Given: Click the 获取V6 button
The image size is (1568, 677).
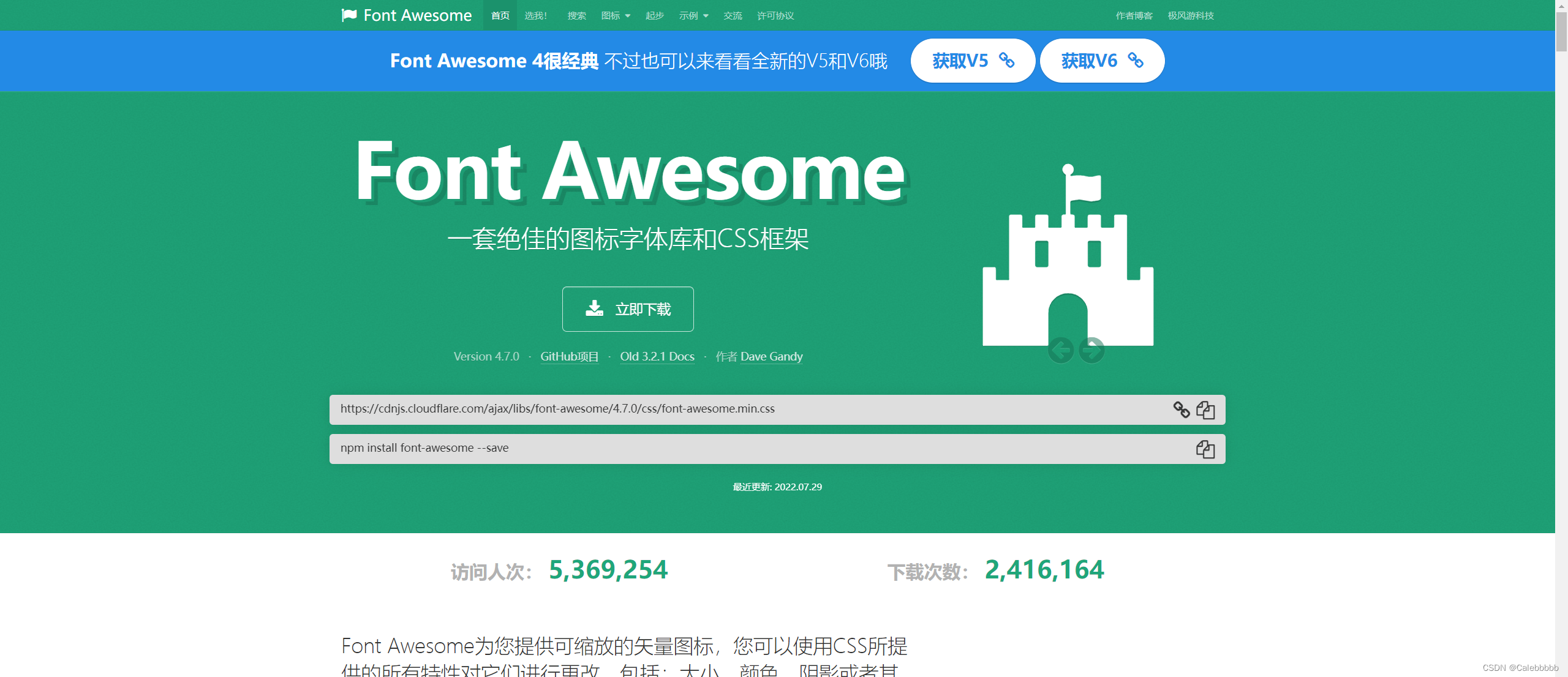Looking at the screenshot, I should pos(1102,60).
